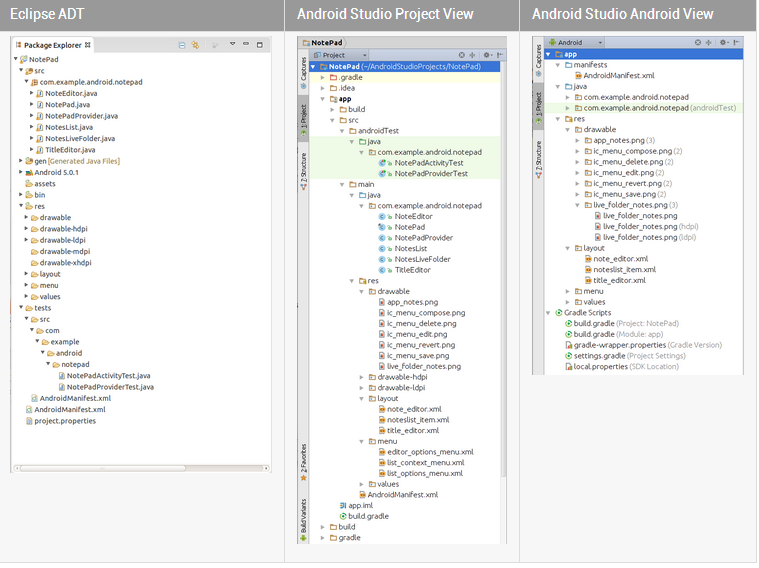Collapse app module in Android view
Viewport: 759px width, 568px height.
(548, 55)
